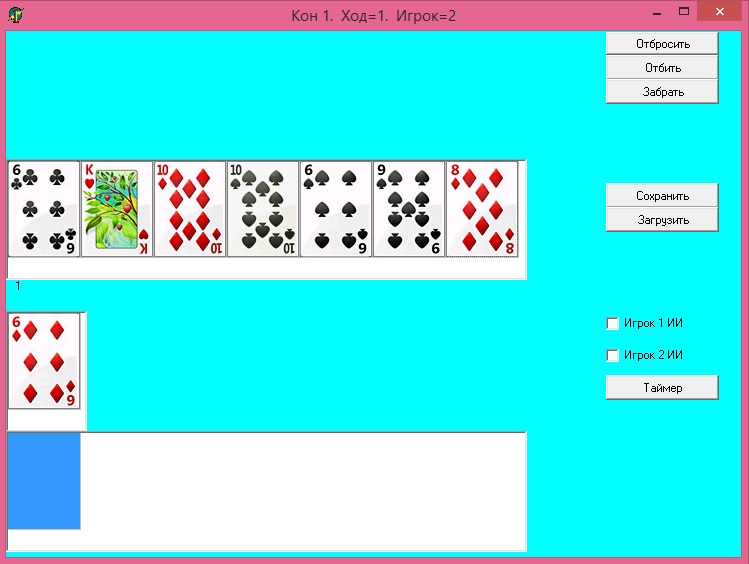
Task: Click the Отбить button
Action: click(662, 67)
